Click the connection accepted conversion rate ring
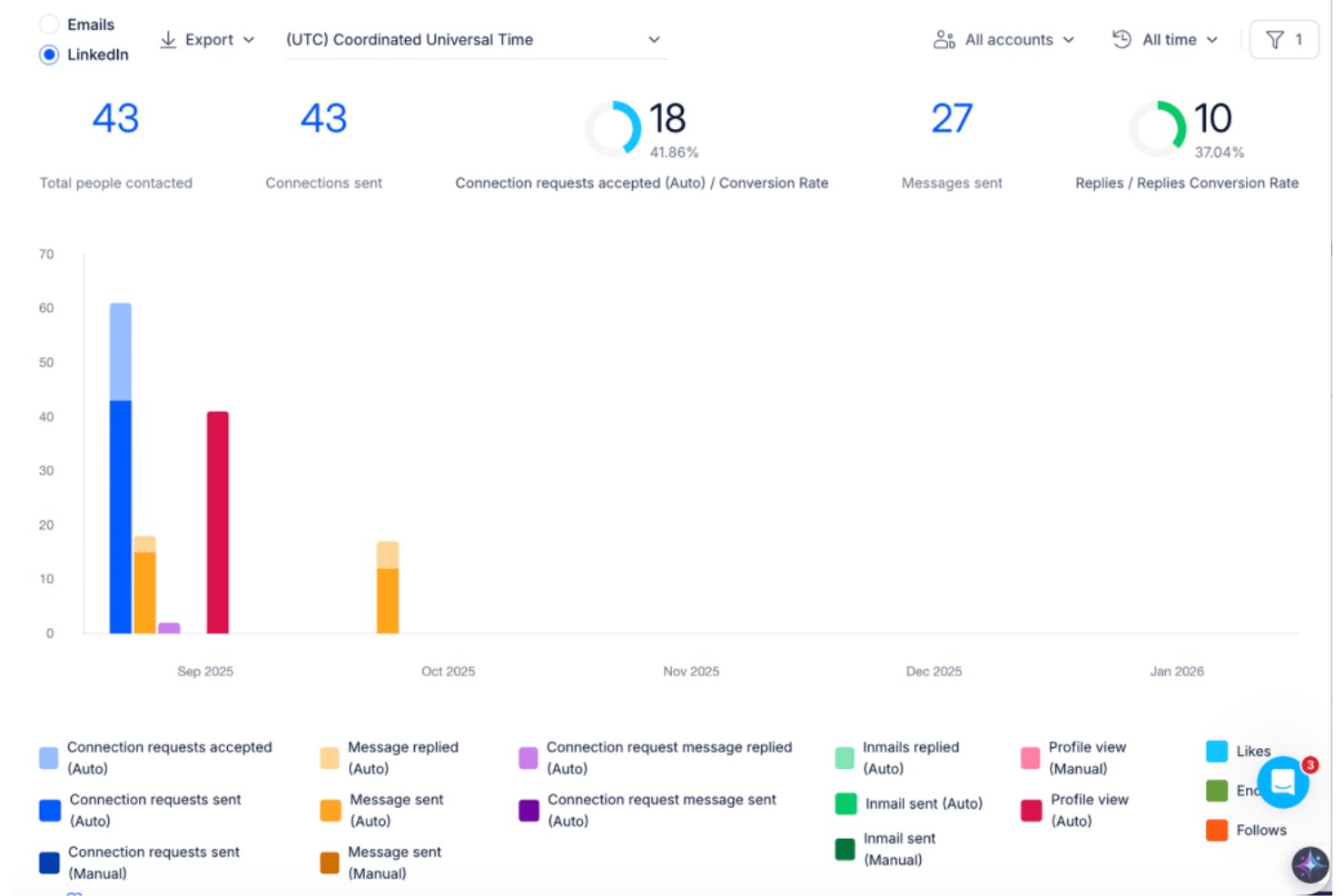This screenshot has width=1344, height=896. pos(613,128)
